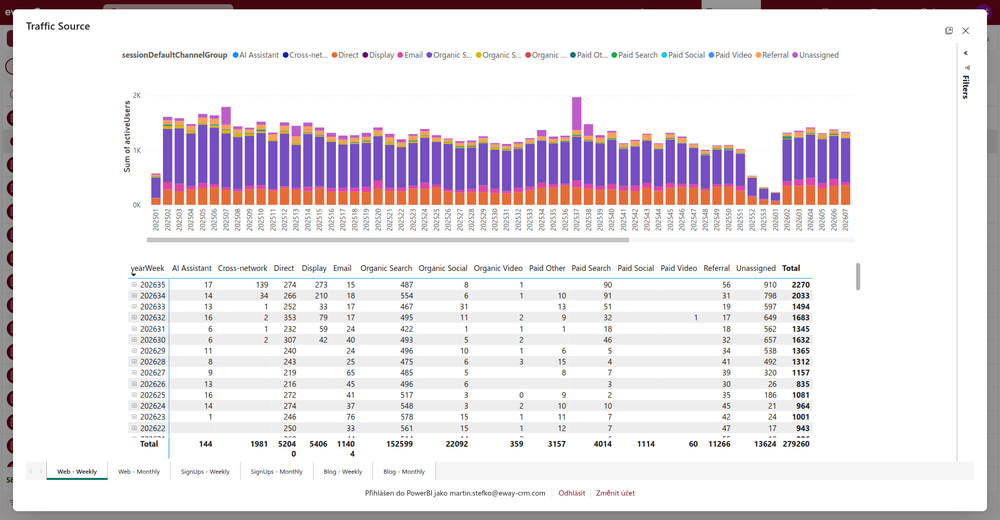The image size is (1000, 520).
Task: Select the tallest bar for week 202537
Action: coord(577,151)
